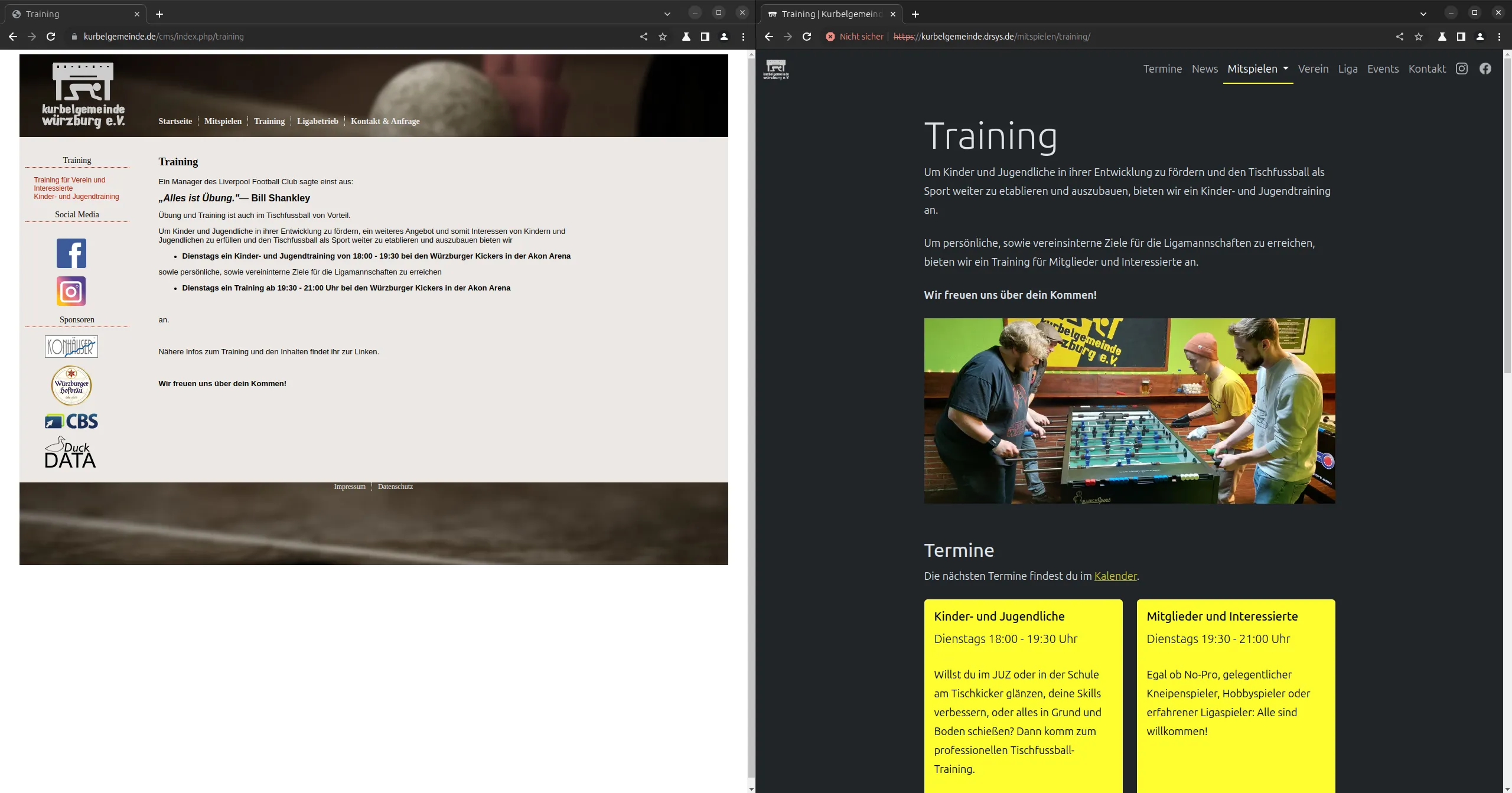Toggle side panel in left browser
Viewport: 1512px width, 793px height.
click(705, 37)
